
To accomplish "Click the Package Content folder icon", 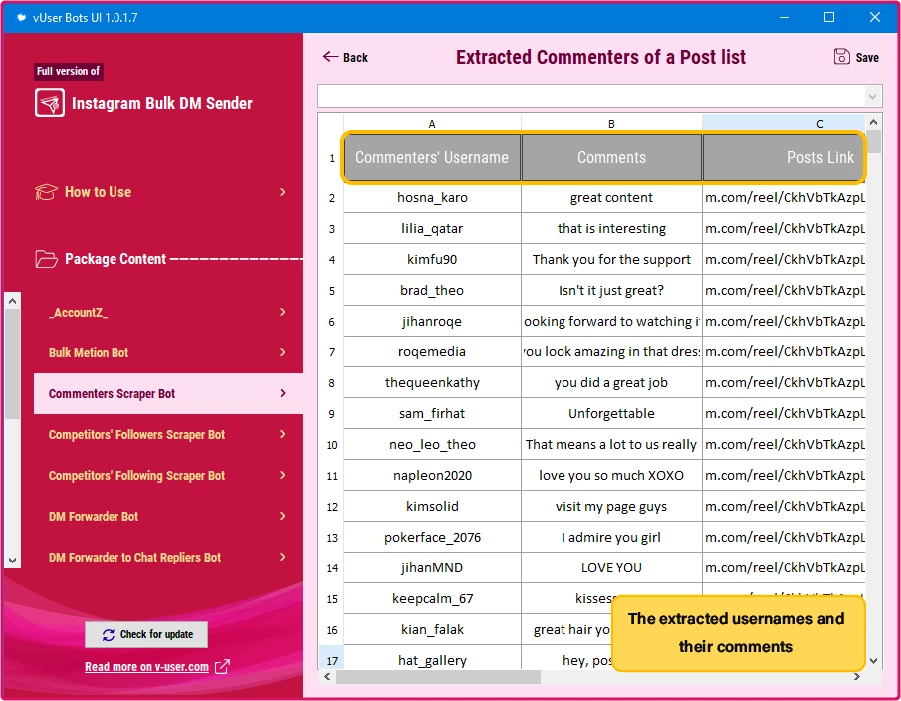I will click(46, 259).
